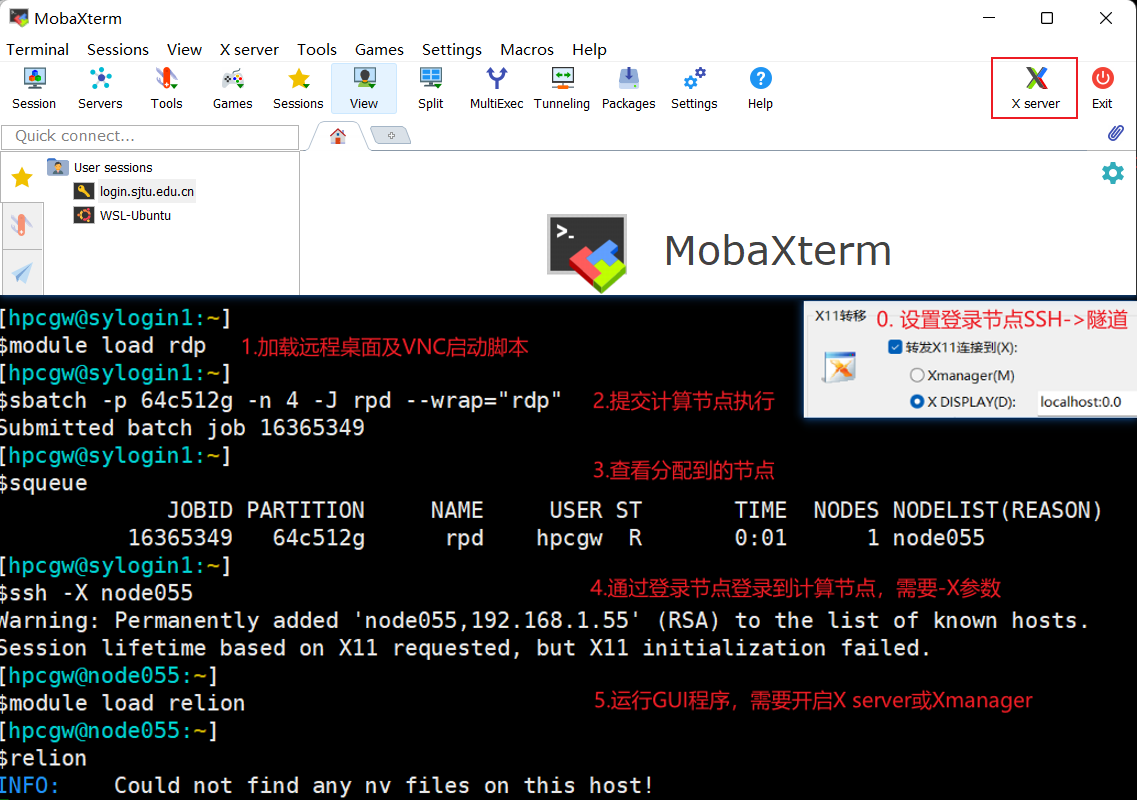Click the paperclip attachment icon
Viewport: 1137px width, 800px height.
tap(1115, 133)
